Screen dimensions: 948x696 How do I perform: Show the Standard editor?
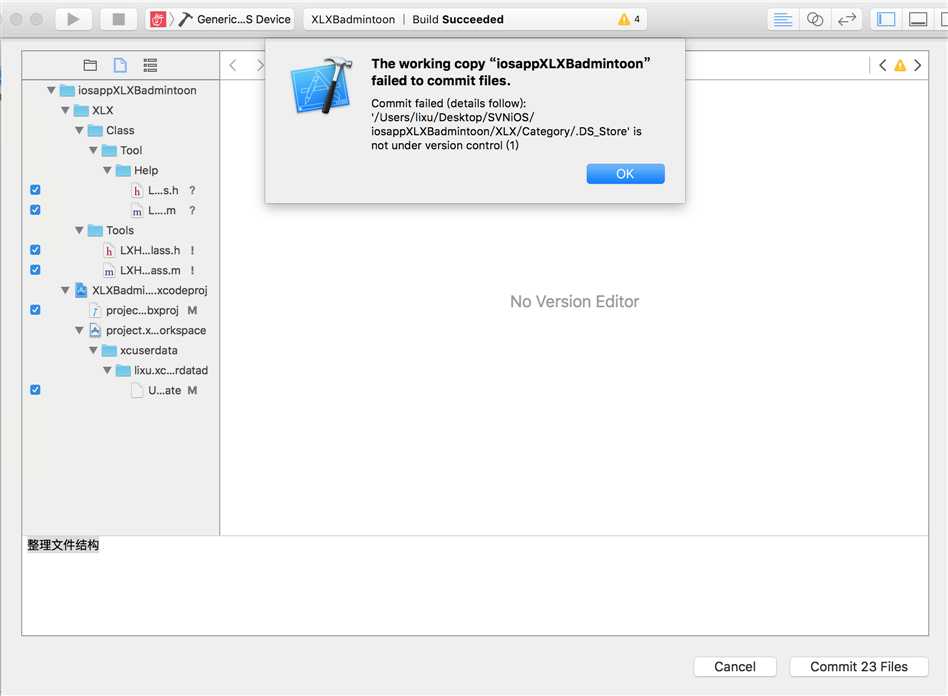pos(782,19)
